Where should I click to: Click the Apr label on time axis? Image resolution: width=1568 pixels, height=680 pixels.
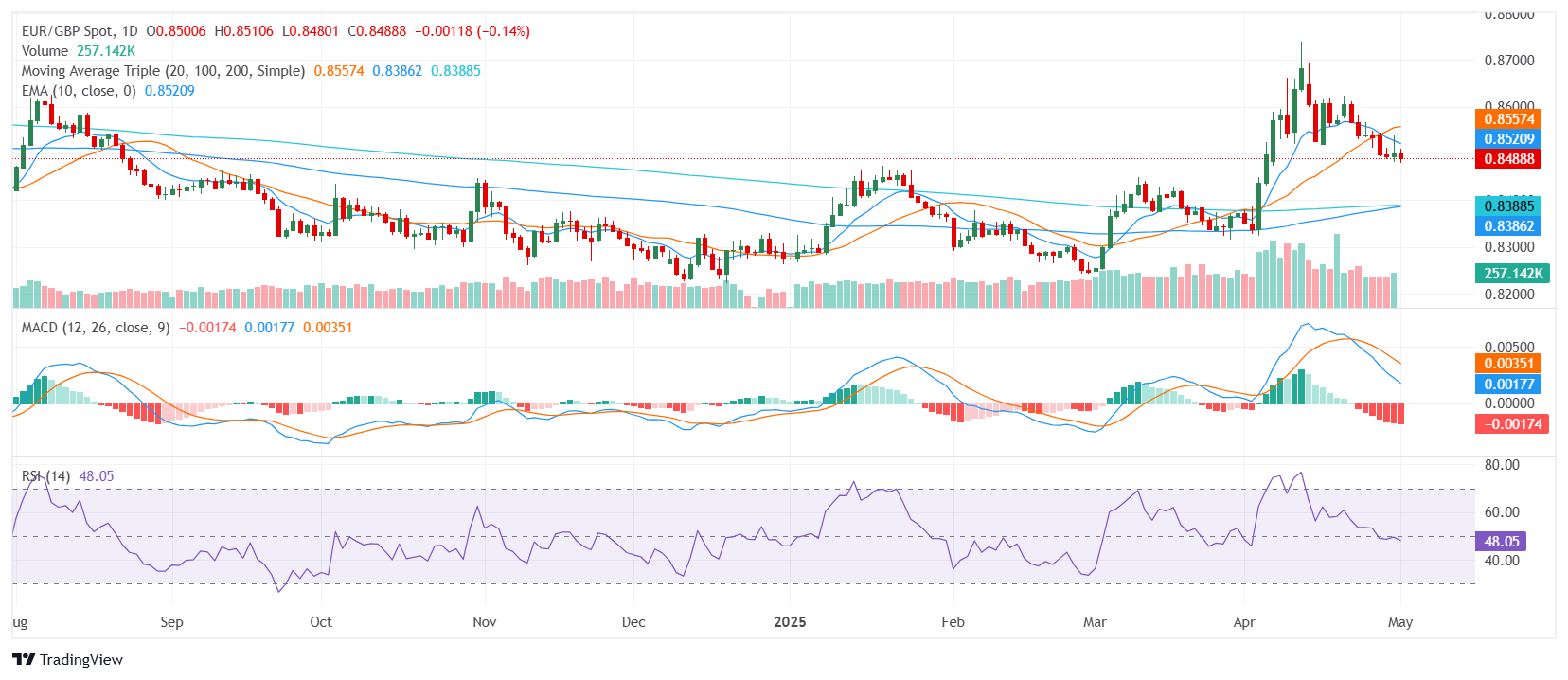click(1243, 622)
